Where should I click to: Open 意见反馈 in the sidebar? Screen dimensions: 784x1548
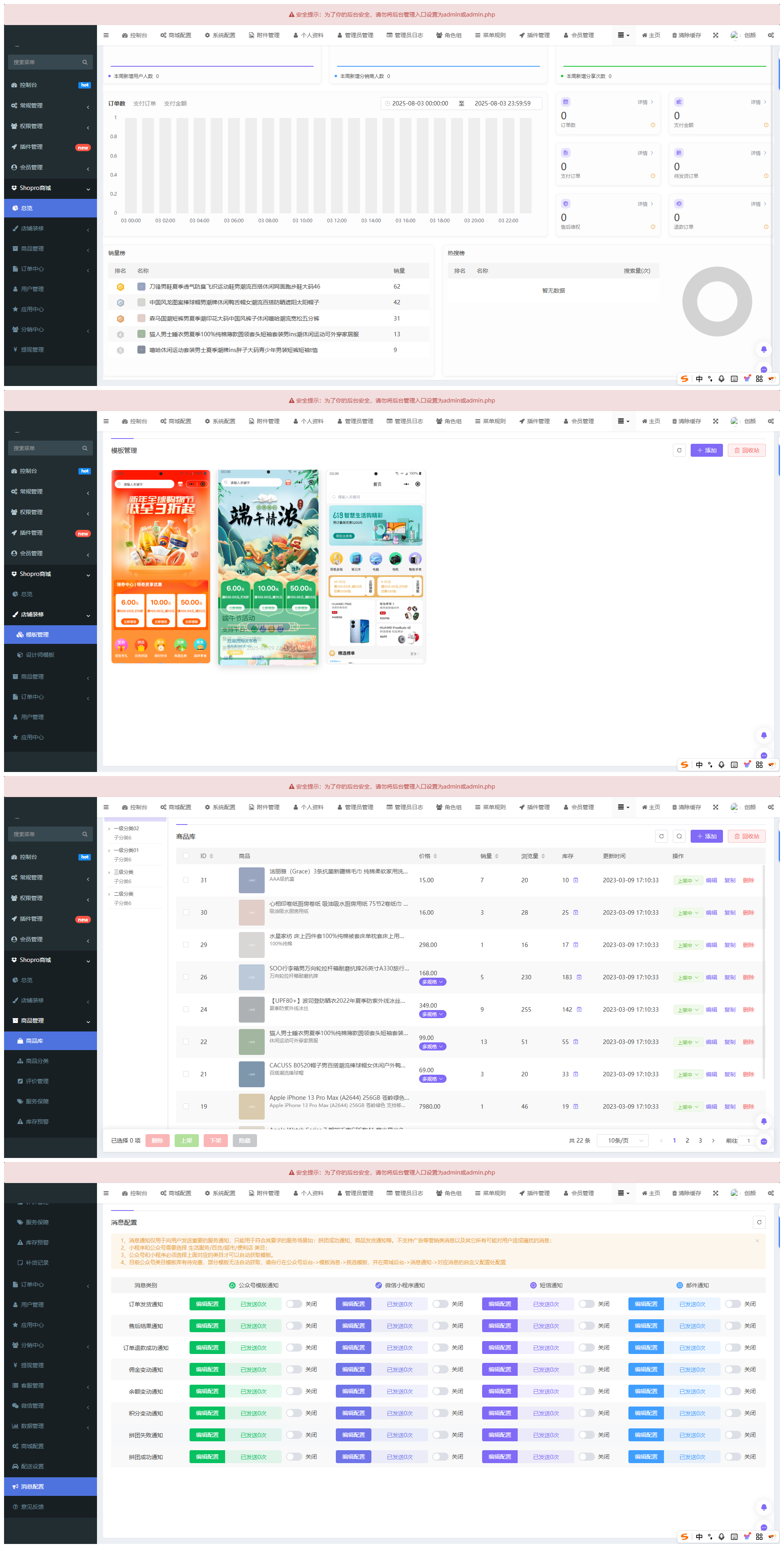tap(32, 1506)
